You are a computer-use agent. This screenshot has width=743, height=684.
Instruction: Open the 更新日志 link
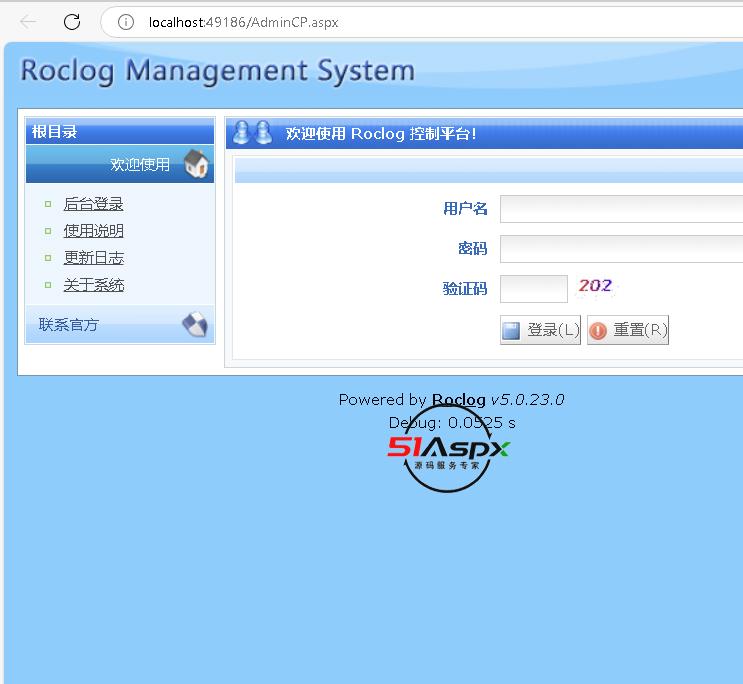tap(94, 258)
